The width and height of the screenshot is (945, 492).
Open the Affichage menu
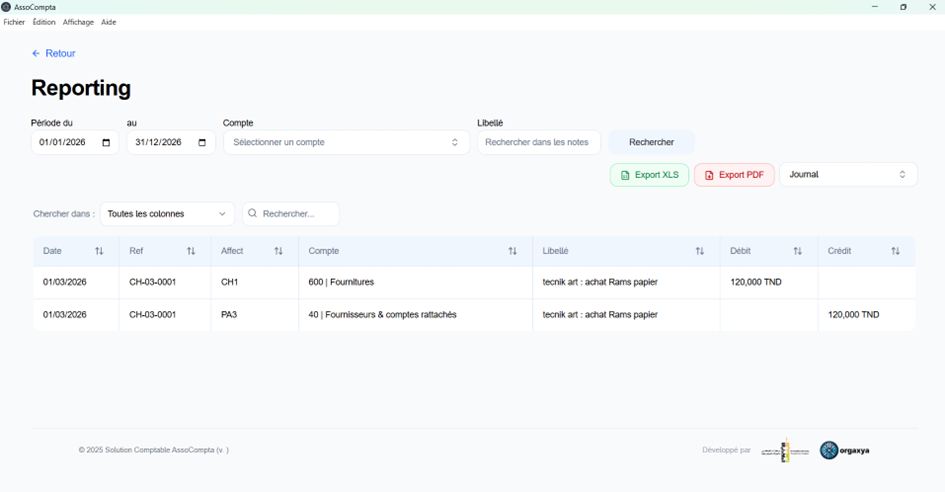click(x=78, y=22)
